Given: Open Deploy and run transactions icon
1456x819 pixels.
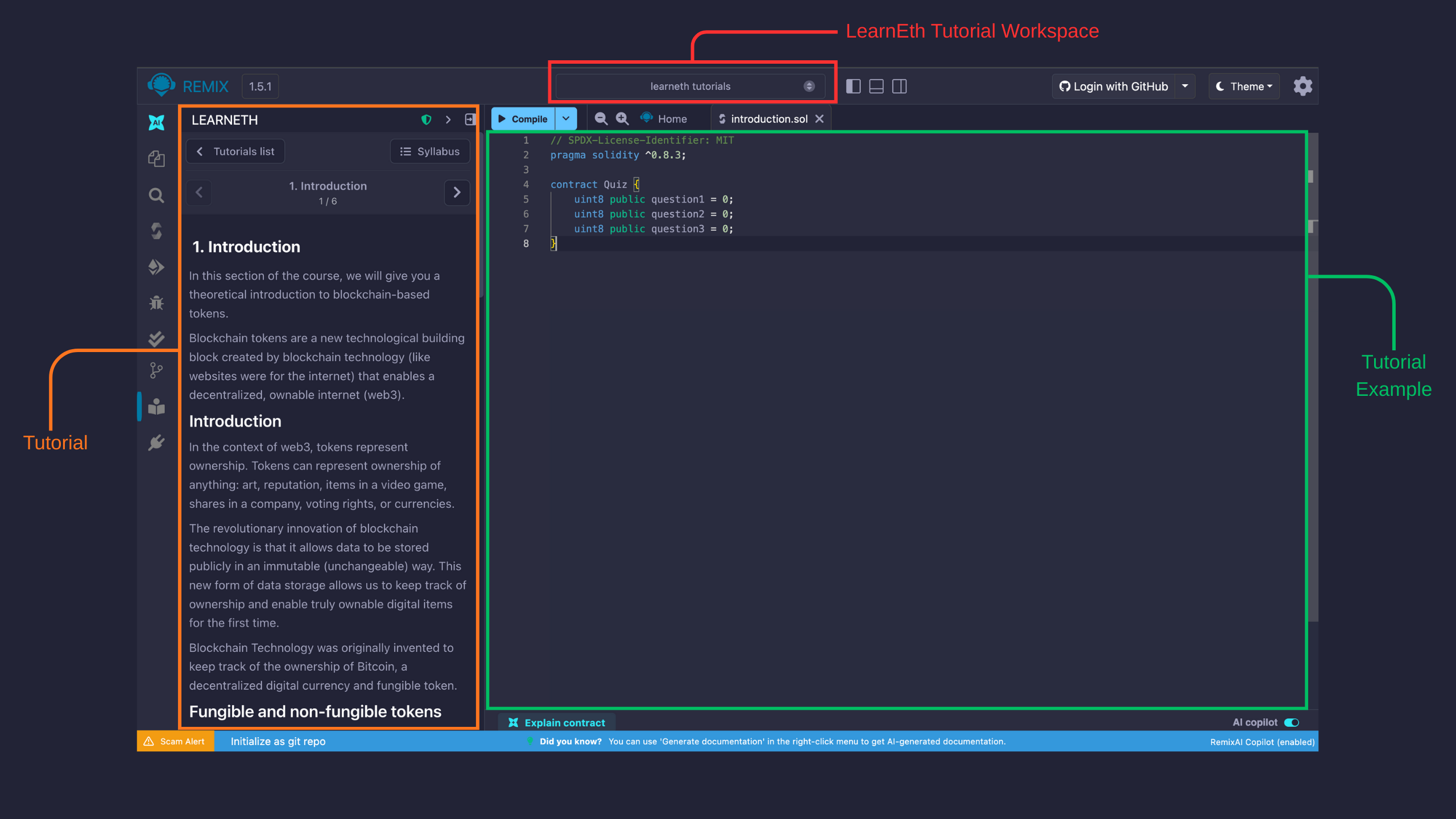Looking at the screenshot, I should click(156, 267).
